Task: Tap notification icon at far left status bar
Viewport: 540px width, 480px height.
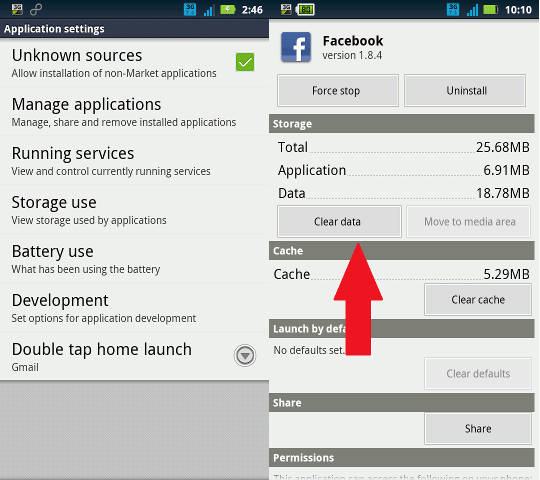Action: [17, 10]
